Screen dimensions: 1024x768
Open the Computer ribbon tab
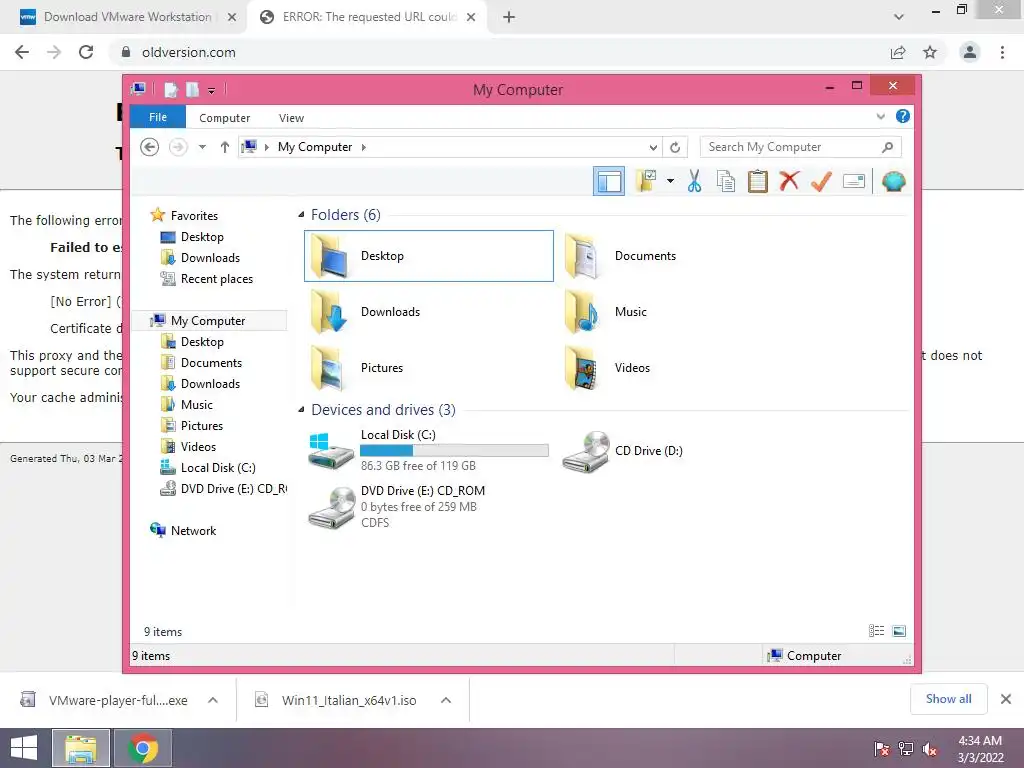click(x=225, y=118)
